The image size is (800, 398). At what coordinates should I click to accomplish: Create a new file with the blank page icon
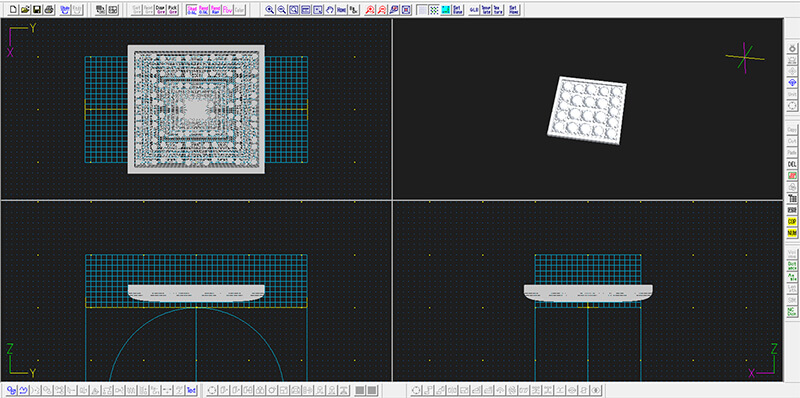click(13, 9)
